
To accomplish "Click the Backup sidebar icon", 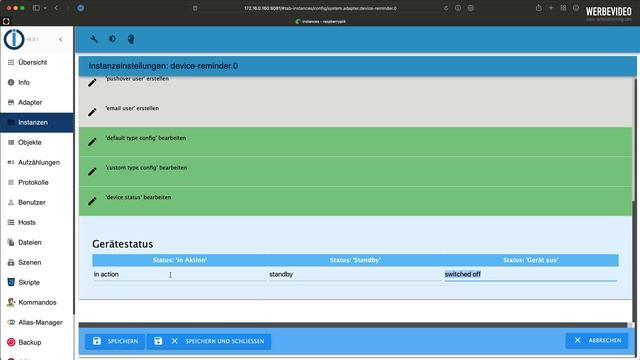I will click(x=11, y=342).
